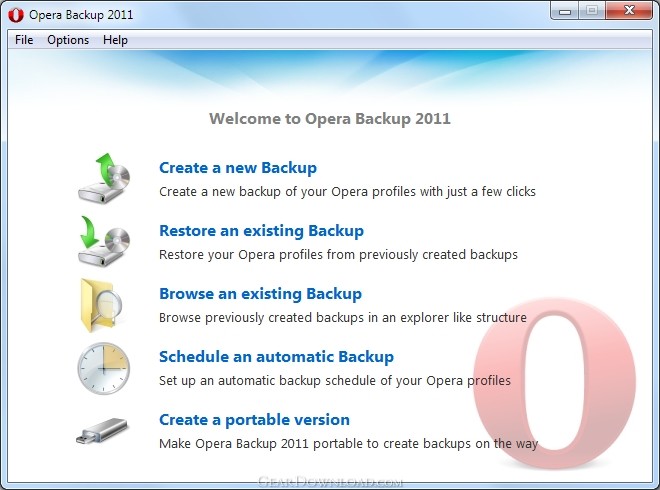660x490 pixels.
Task: Click 'Browse previously created backups' description
Action: [x=343, y=317]
